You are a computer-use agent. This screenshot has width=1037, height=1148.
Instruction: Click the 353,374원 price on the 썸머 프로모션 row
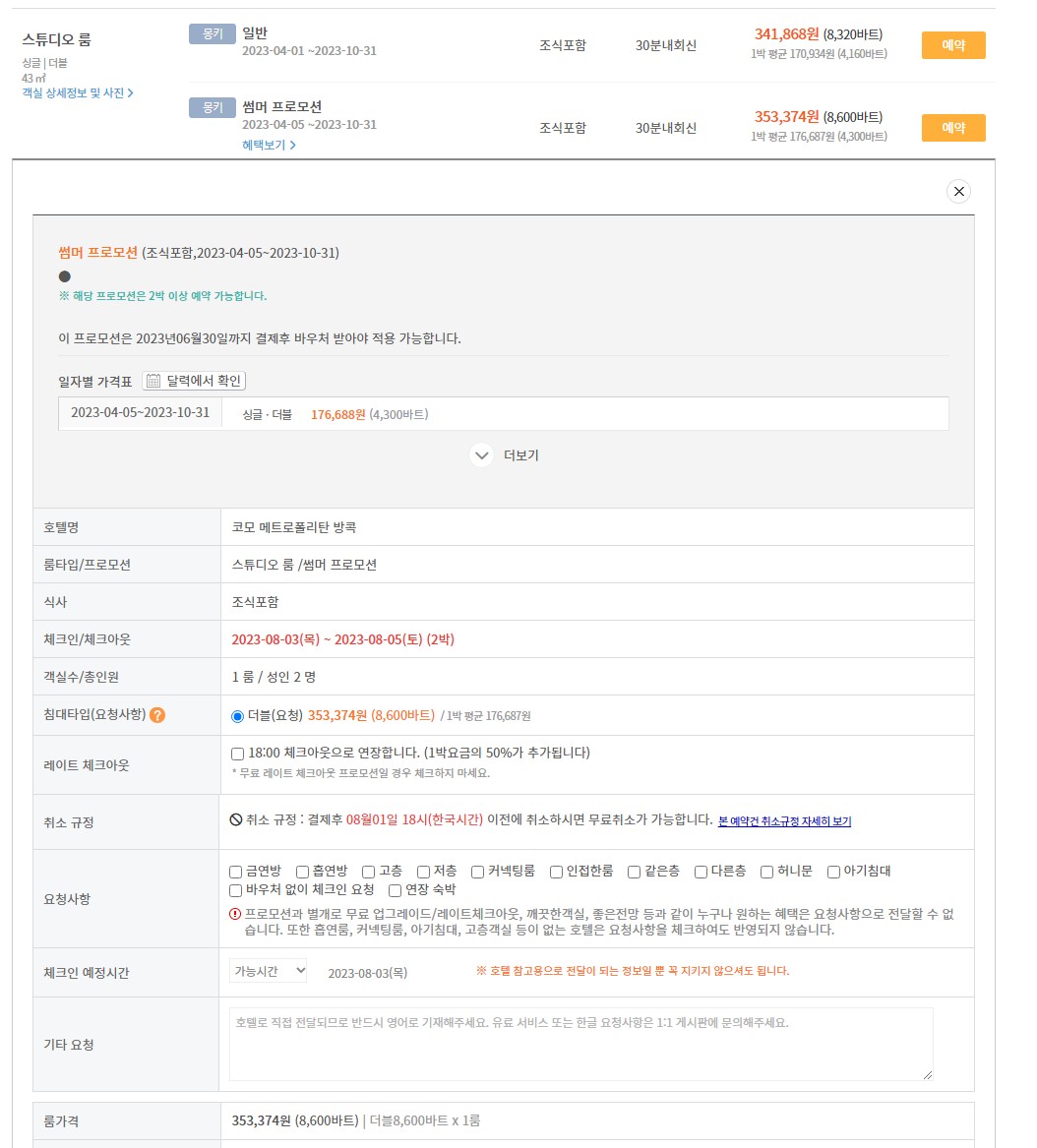click(786, 117)
